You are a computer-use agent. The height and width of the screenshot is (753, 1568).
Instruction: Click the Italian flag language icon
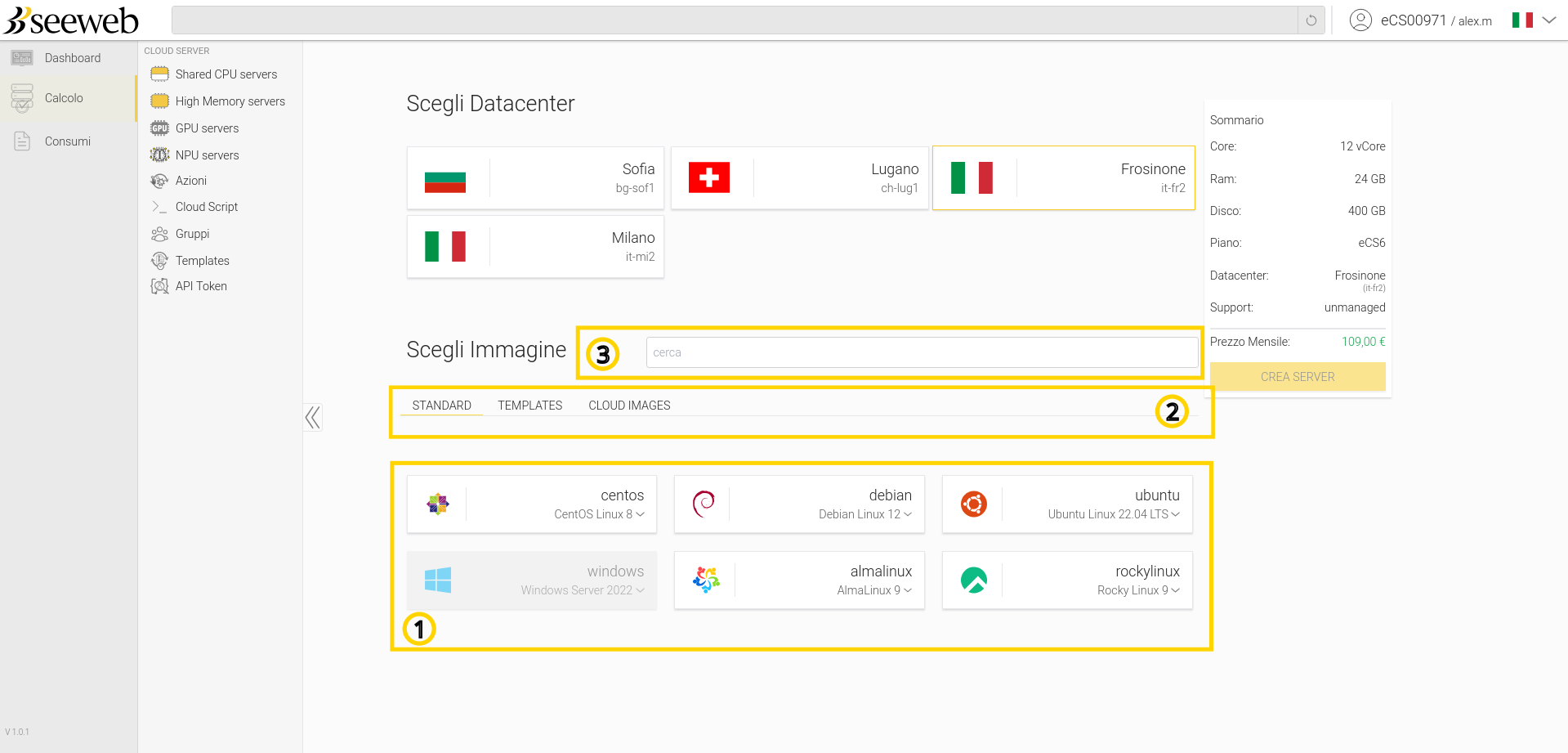(x=1522, y=20)
